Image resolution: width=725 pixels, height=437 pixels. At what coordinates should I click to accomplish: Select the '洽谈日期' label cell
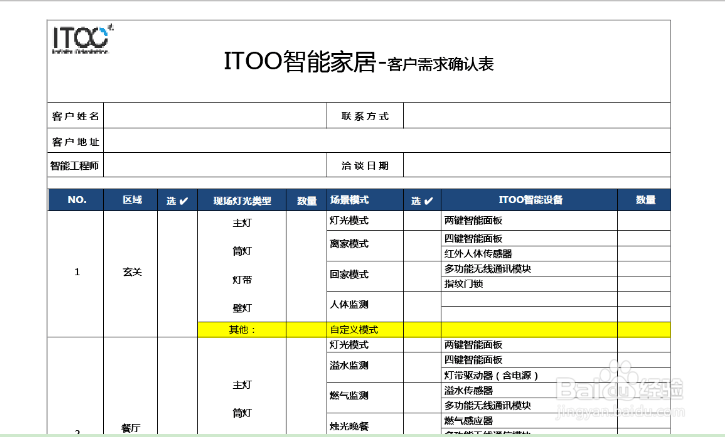(x=365, y=165)
